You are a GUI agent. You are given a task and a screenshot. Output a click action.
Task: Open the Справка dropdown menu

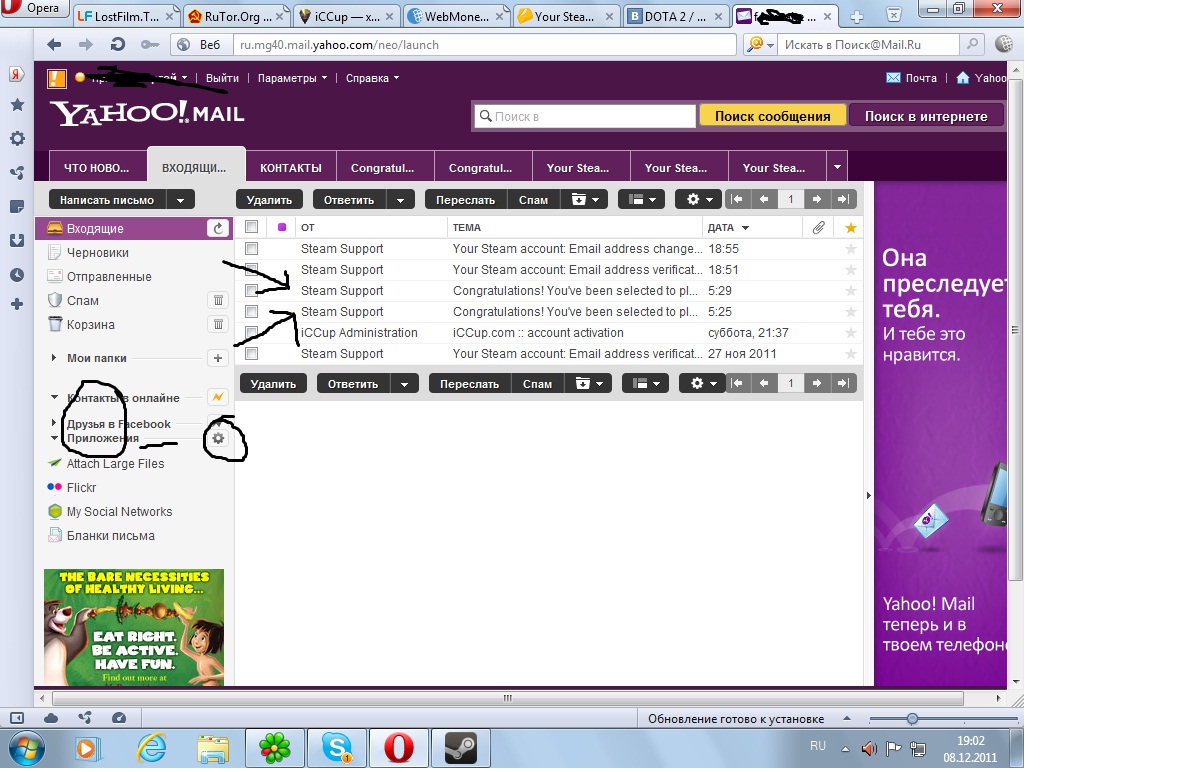[x=372, y=78]
